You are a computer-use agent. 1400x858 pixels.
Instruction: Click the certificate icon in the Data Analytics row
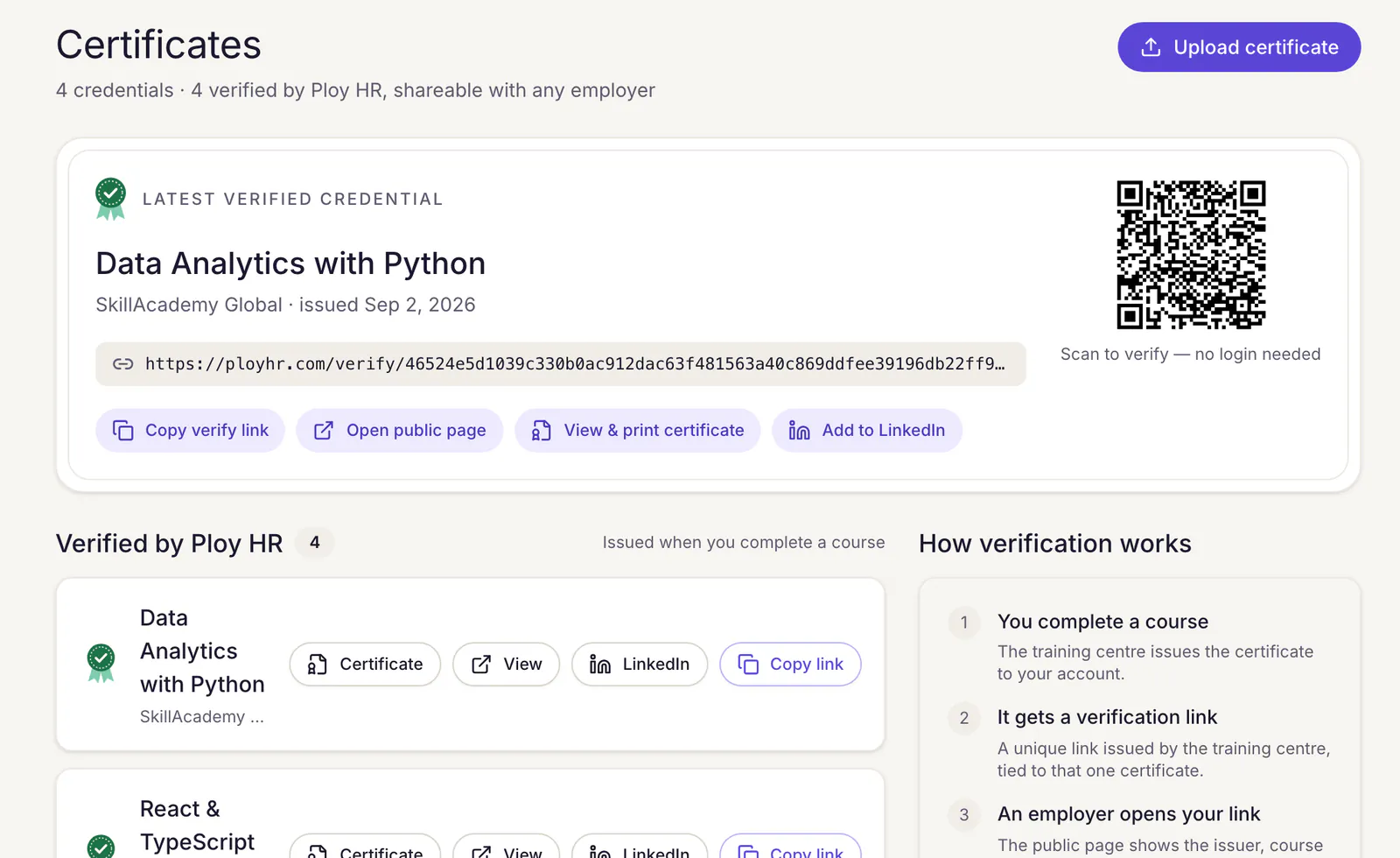[x=318, y=665]
